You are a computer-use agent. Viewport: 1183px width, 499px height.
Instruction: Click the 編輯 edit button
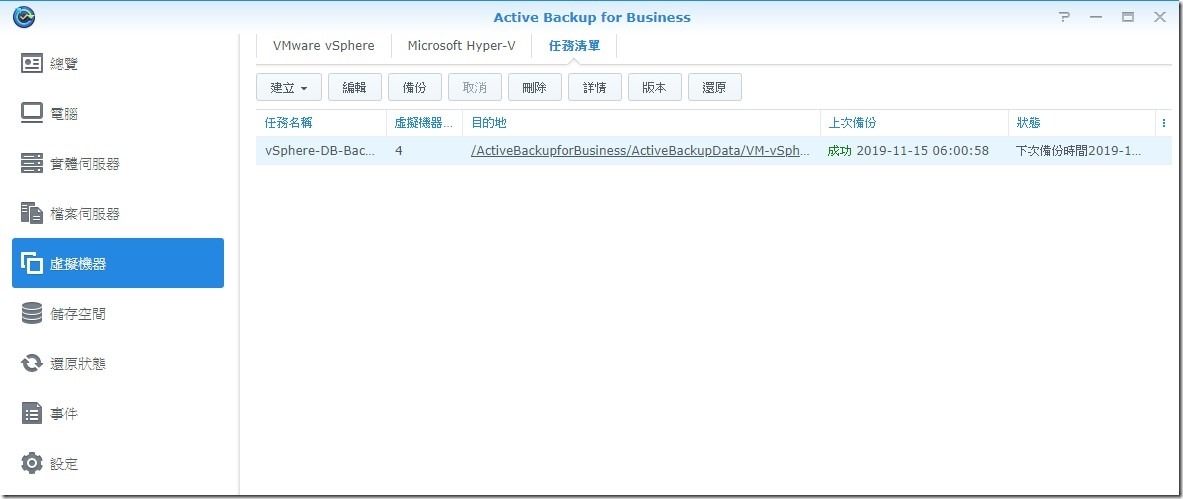click(355, 88)
